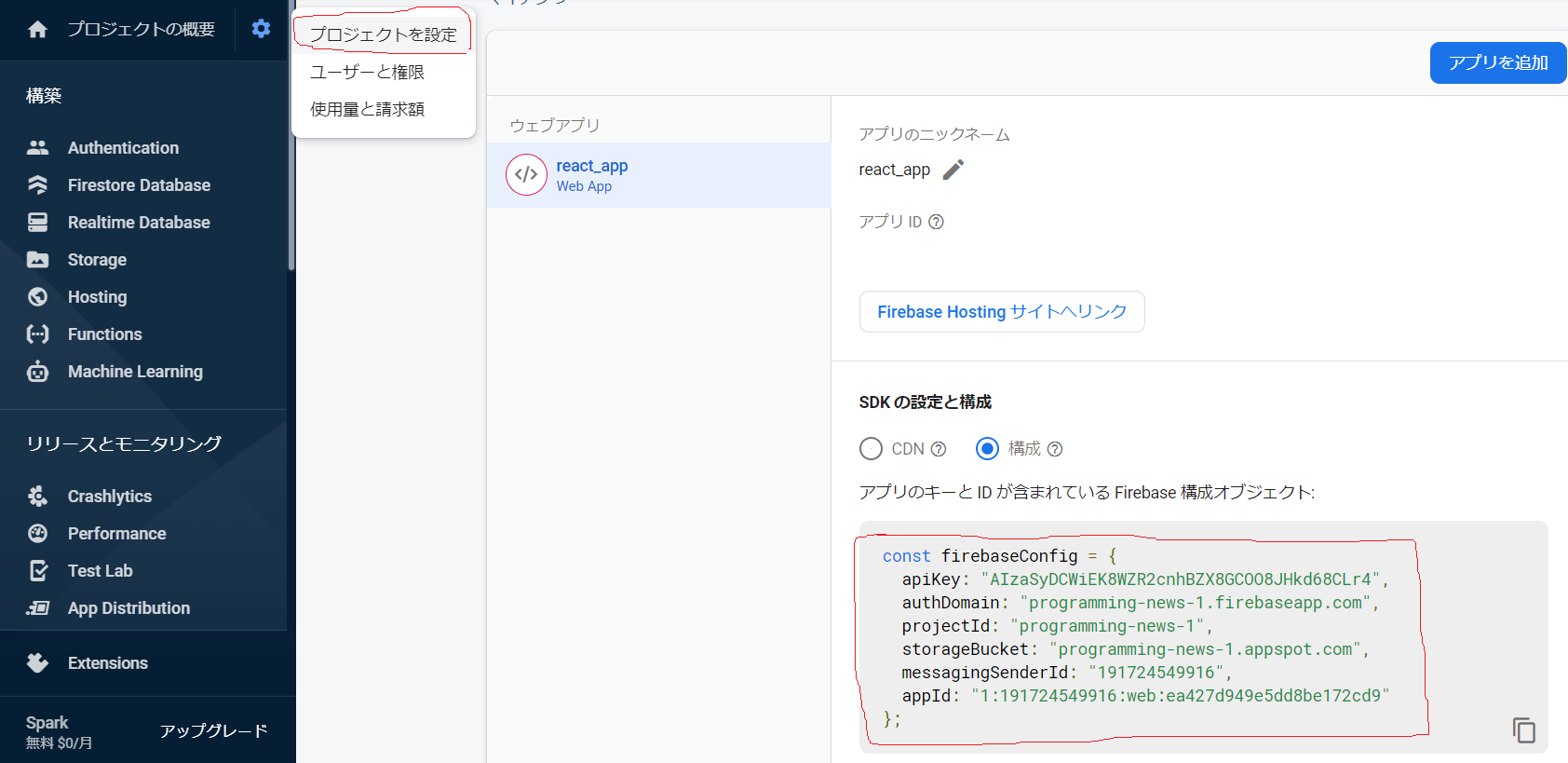Select the 構成 radio button

[x=987, y=449]
